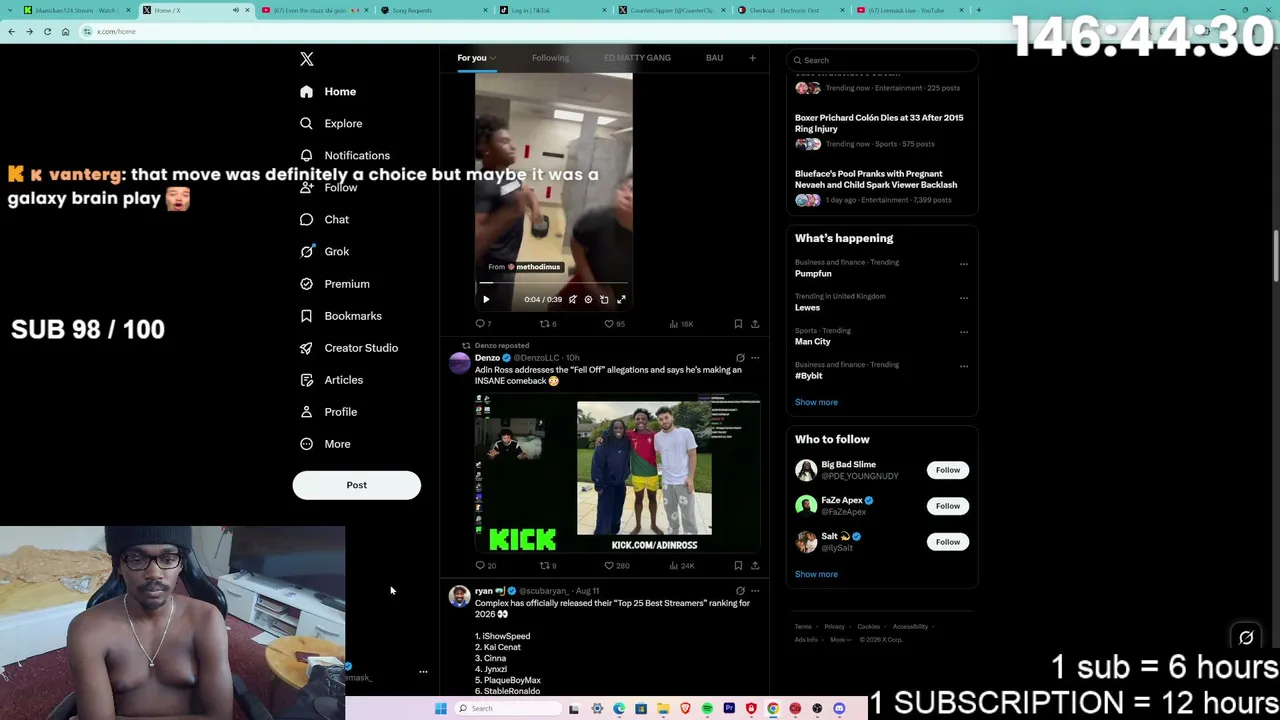Add a new timeline tab with plus
The width and height of the screenshot is (1280, 720).
pos(753,58)
